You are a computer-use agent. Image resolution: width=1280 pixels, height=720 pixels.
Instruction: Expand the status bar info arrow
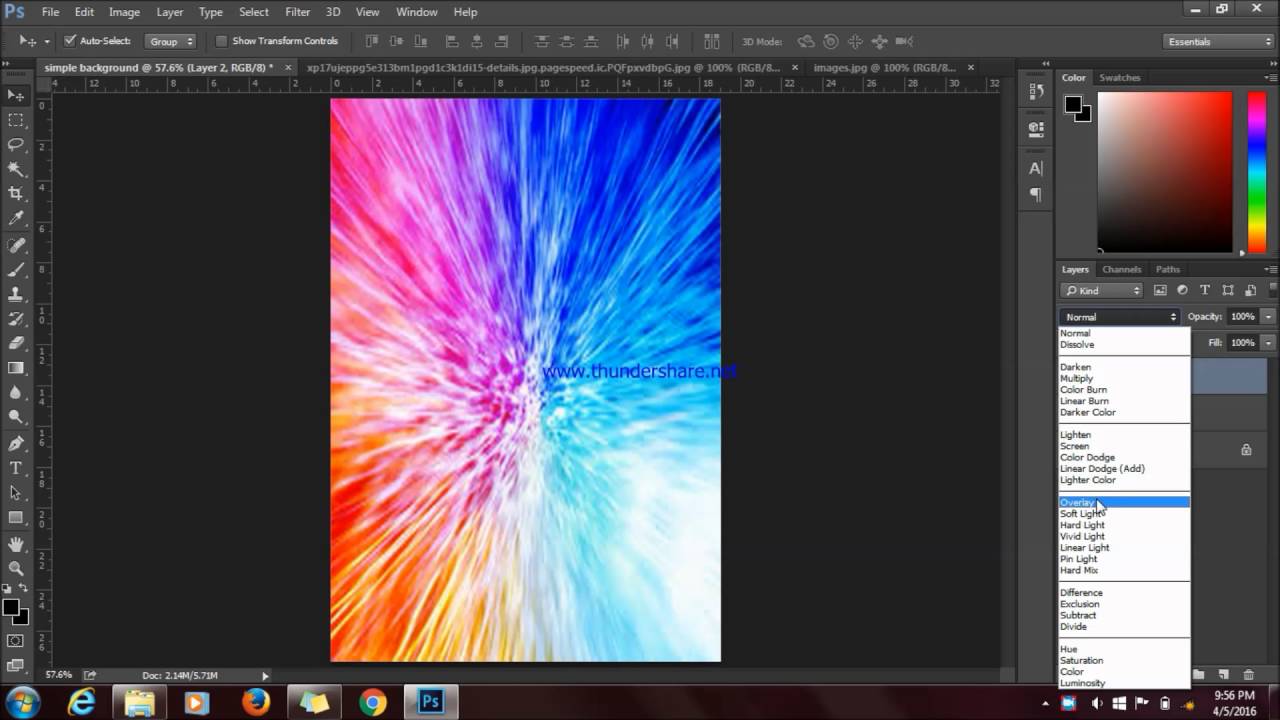tap(265, 676)
